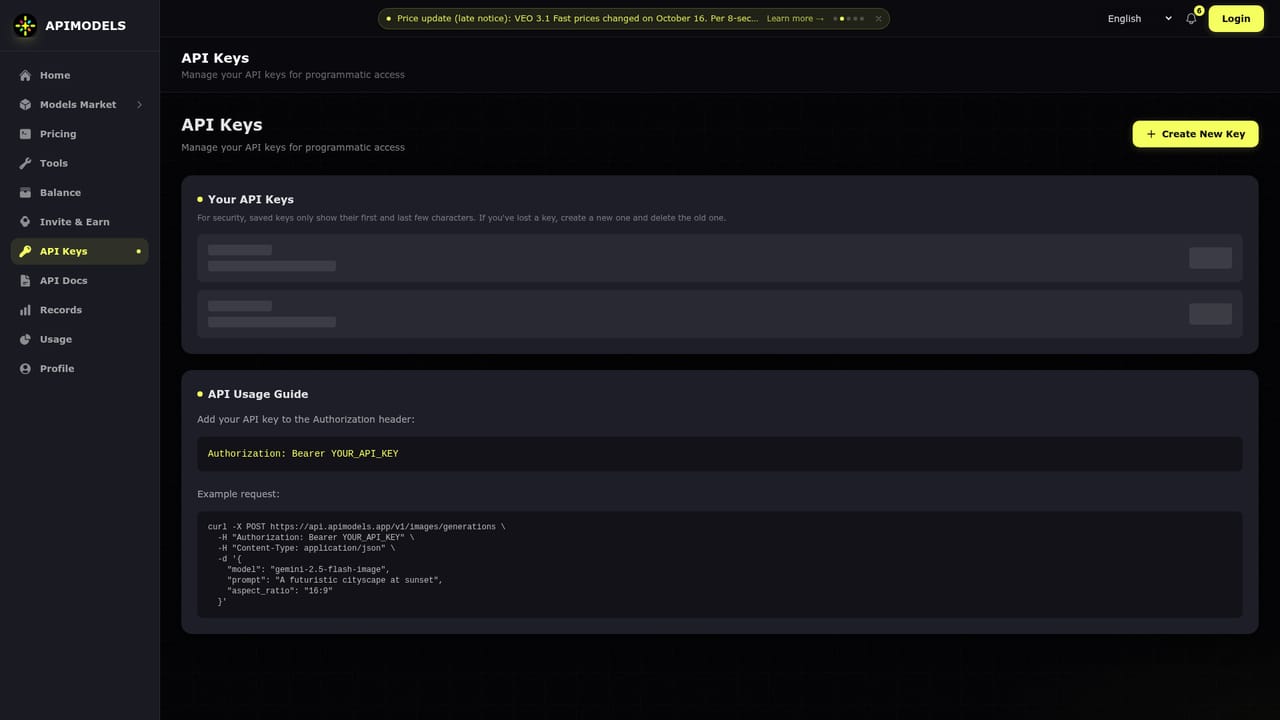Image resolution: width=1280 pixels, height=720 pixels.
Task: Click the "Content-Type: application/json" header line
Action: (x=306, y=548)
